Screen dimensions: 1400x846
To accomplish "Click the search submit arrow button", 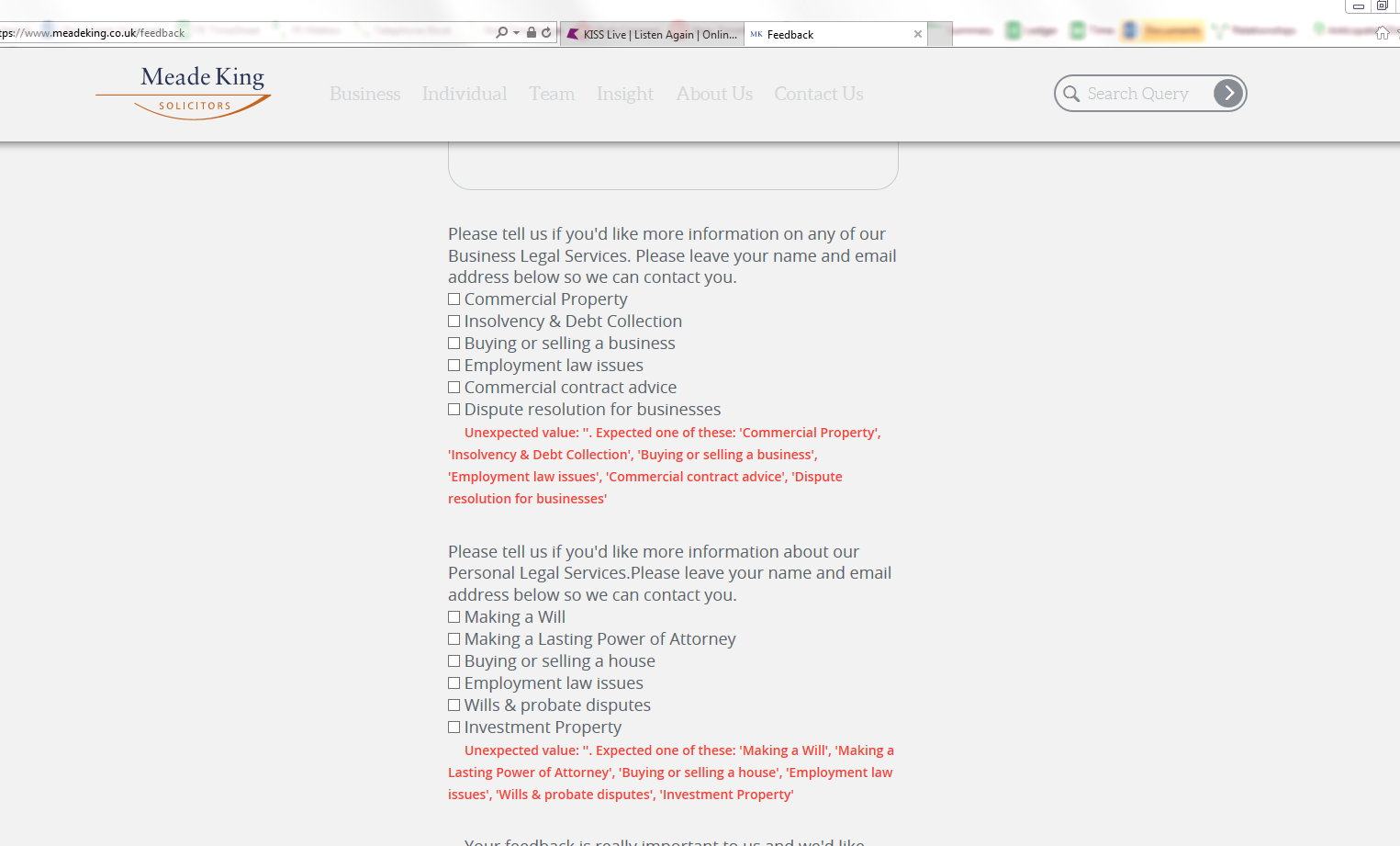I will [1228, 93].
